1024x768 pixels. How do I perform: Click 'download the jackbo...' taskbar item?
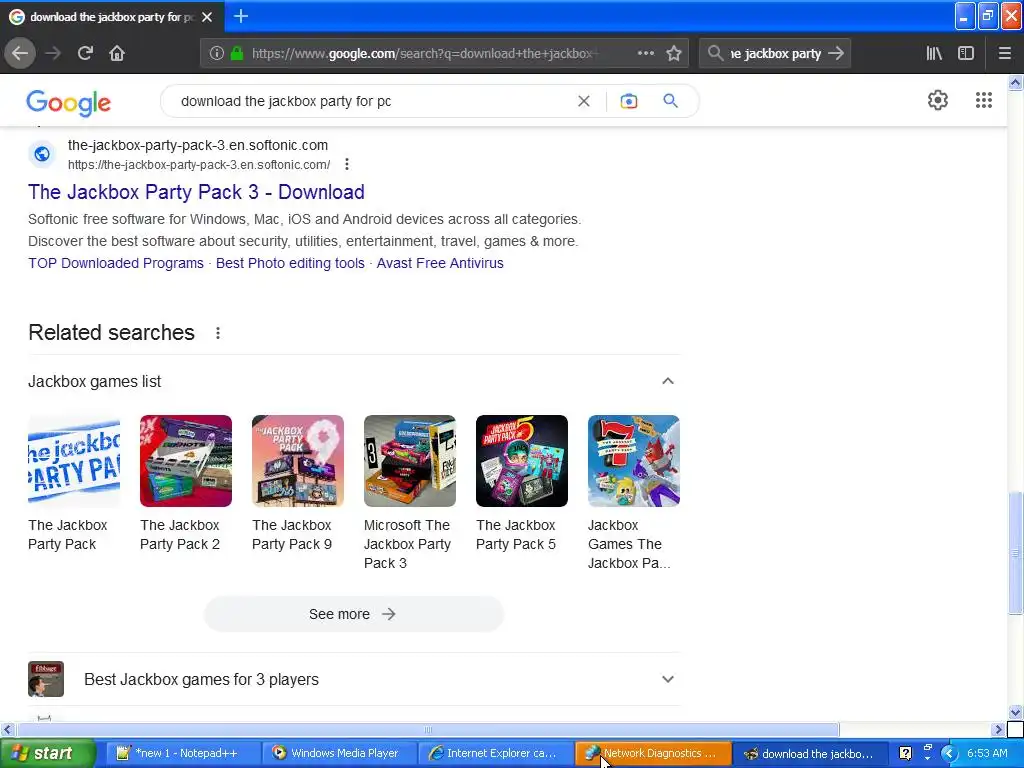click(x=810, y=753)
